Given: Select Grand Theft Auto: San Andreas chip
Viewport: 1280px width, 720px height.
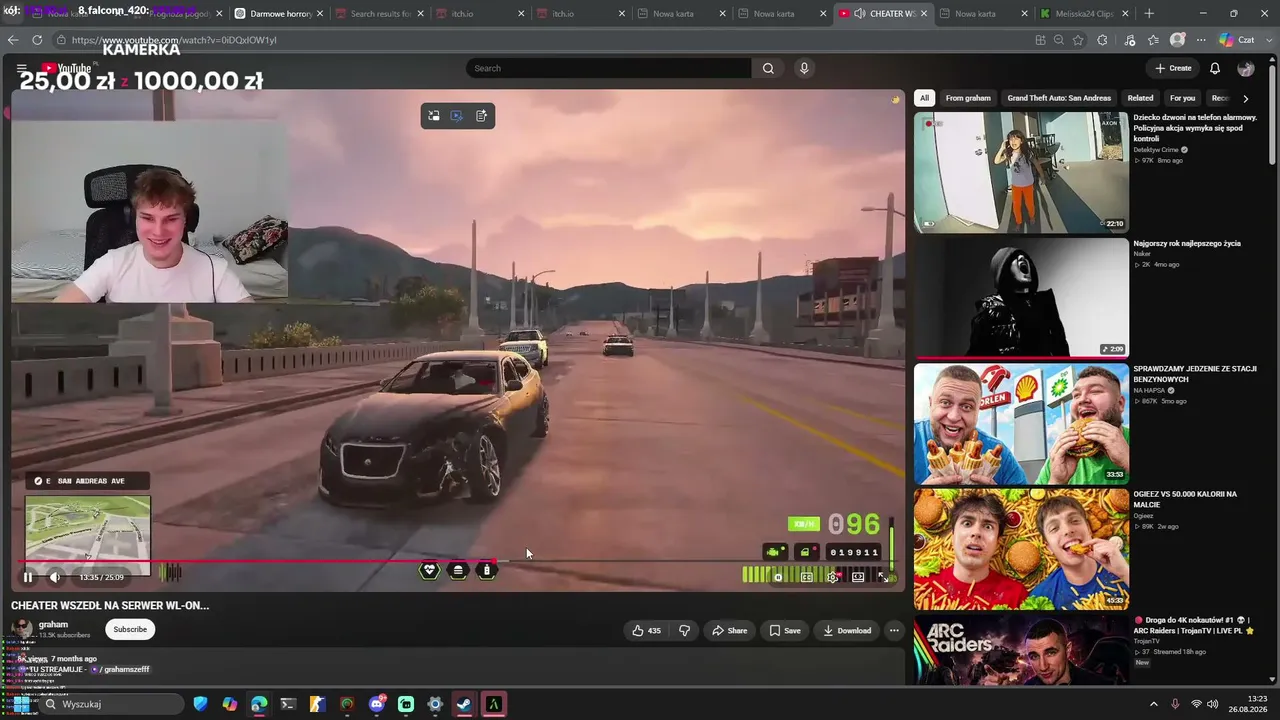Looking at the screenshot, I should coord(1059,98).
